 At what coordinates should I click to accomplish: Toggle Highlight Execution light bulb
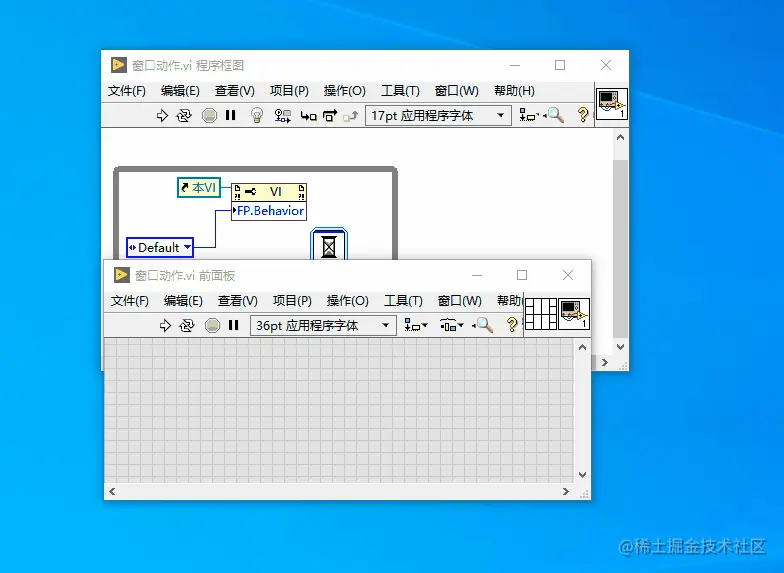[256, 116]
